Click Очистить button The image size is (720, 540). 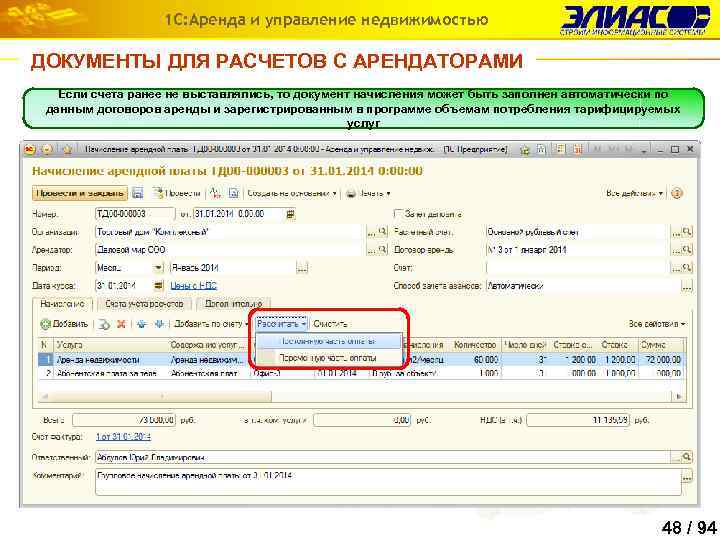(x=330, y=324)
